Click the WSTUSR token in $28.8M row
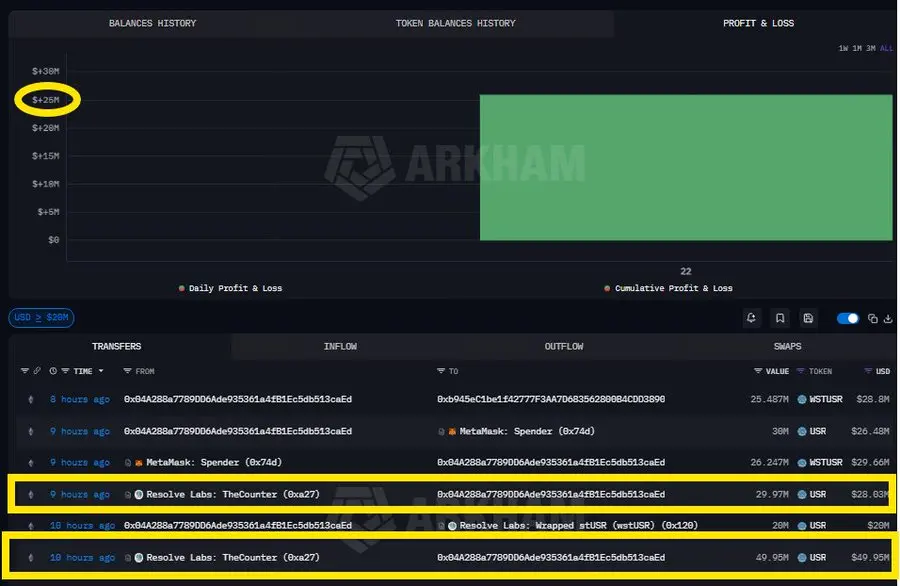 (x=826, y=399)
